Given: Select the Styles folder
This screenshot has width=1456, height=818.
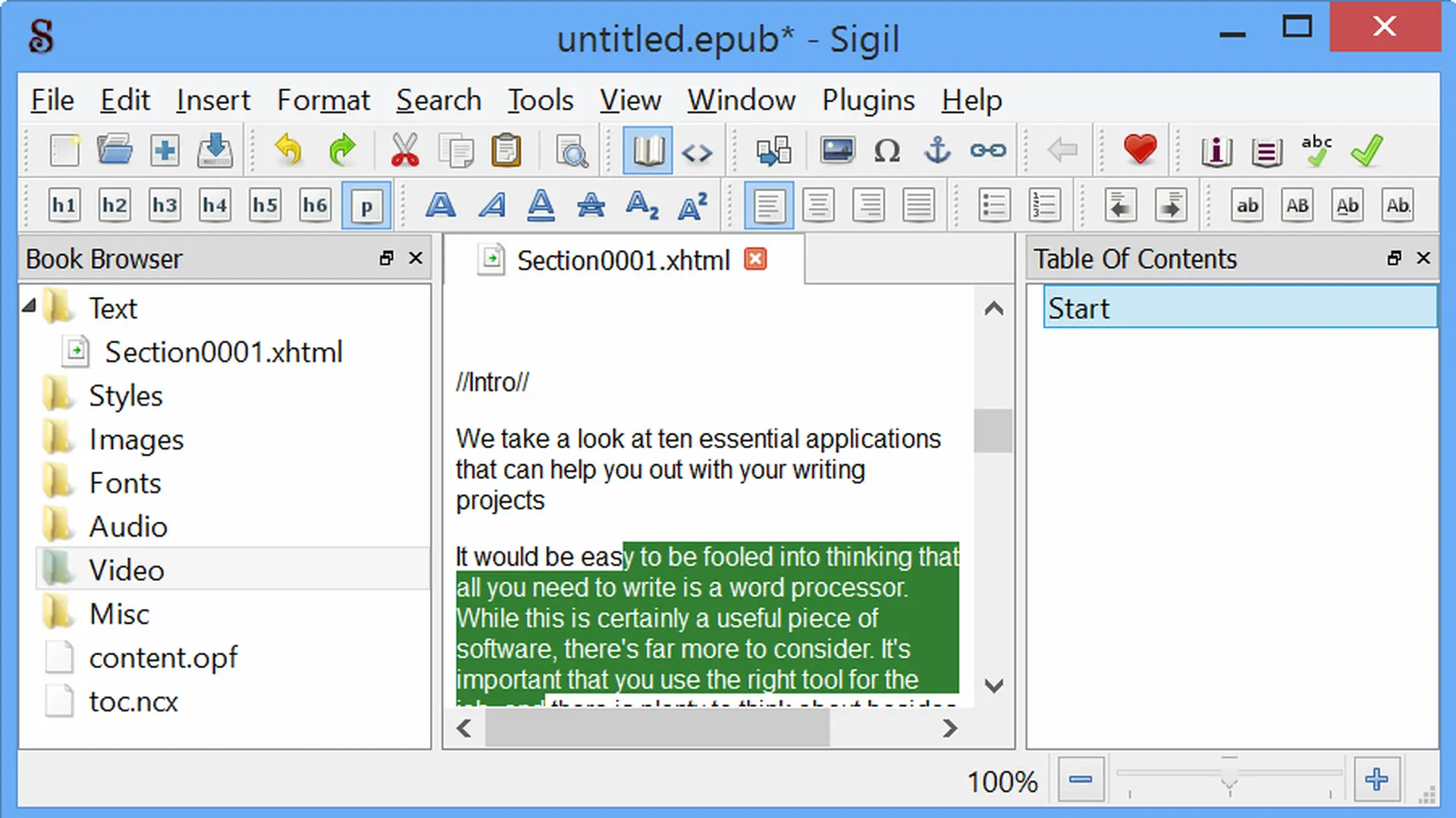Looking at the screenshot, I should pyautogui.click(x=125, y=396).
